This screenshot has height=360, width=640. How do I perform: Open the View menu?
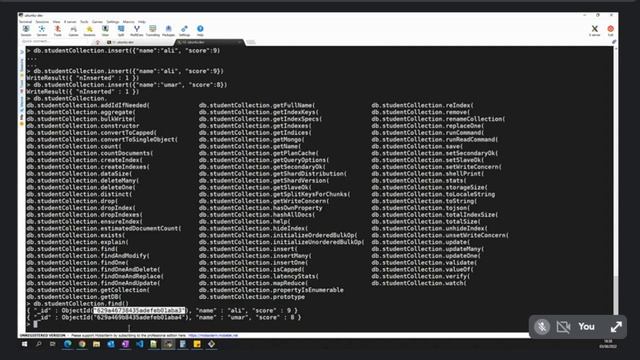point(56,22)
